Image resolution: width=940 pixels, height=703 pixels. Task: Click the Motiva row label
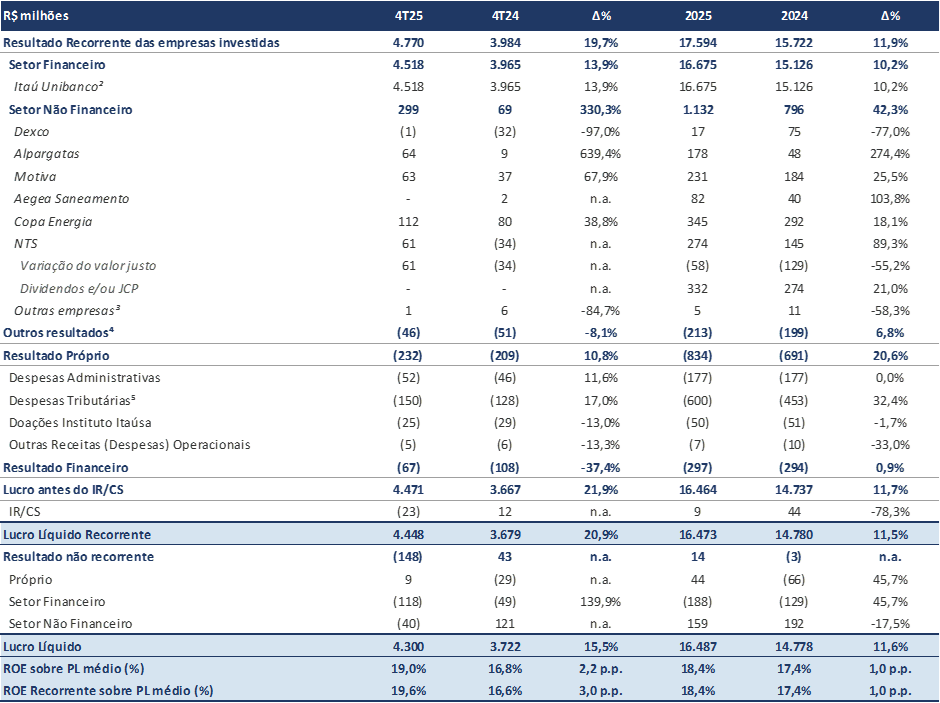pyautogui.click(x=35, y=177)
